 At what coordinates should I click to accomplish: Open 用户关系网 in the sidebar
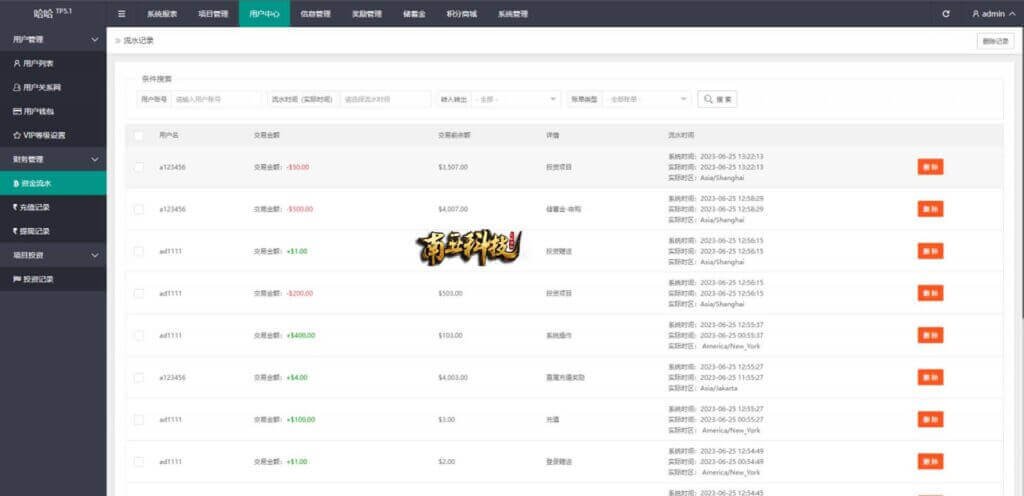pos(45,87)
